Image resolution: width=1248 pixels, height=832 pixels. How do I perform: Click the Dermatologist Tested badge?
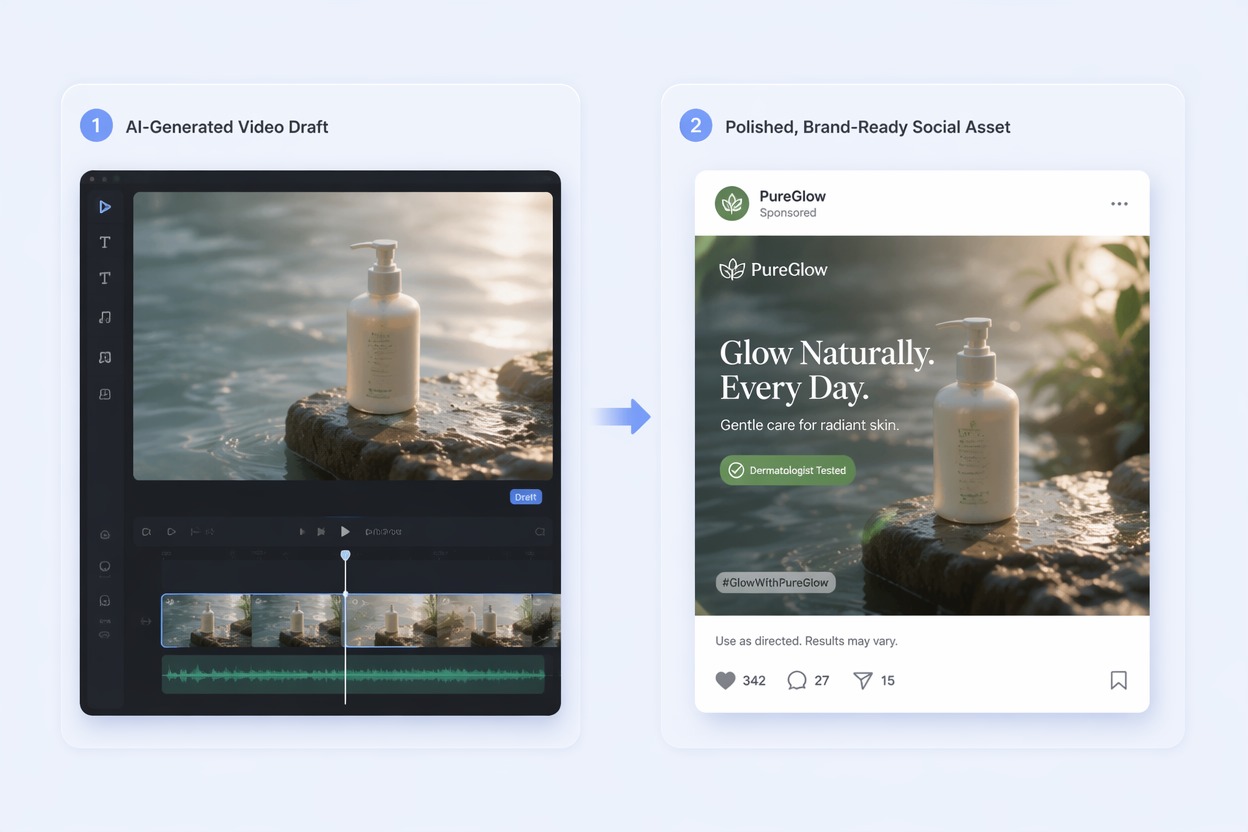pyautogui.click(x=788, y=470)
